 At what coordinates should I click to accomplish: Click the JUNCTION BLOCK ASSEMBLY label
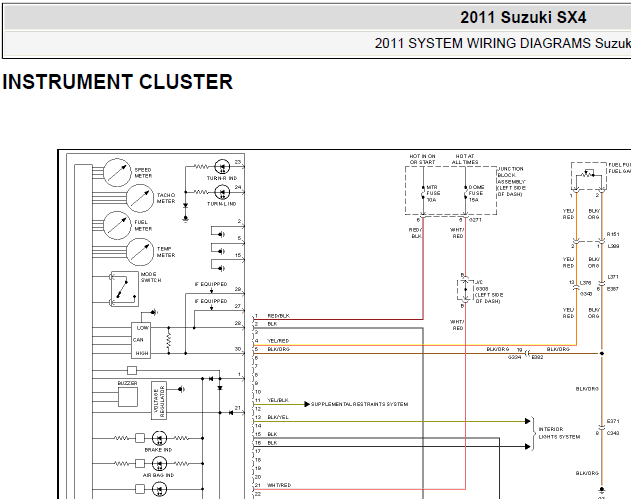click(x=511, y=181)
